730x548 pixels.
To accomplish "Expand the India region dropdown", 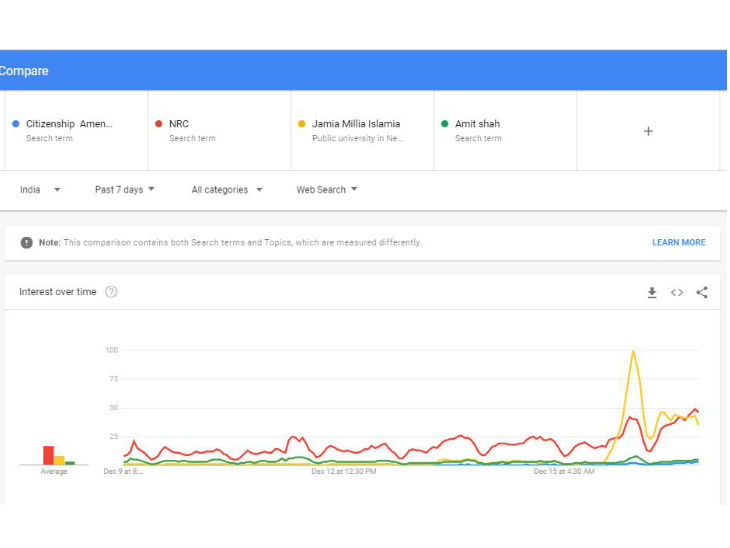I will [40, 190].
